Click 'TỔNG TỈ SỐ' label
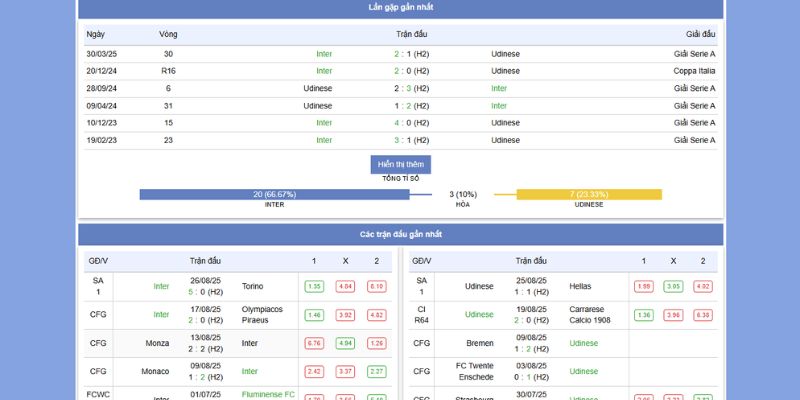 click(x=401, y=179)
